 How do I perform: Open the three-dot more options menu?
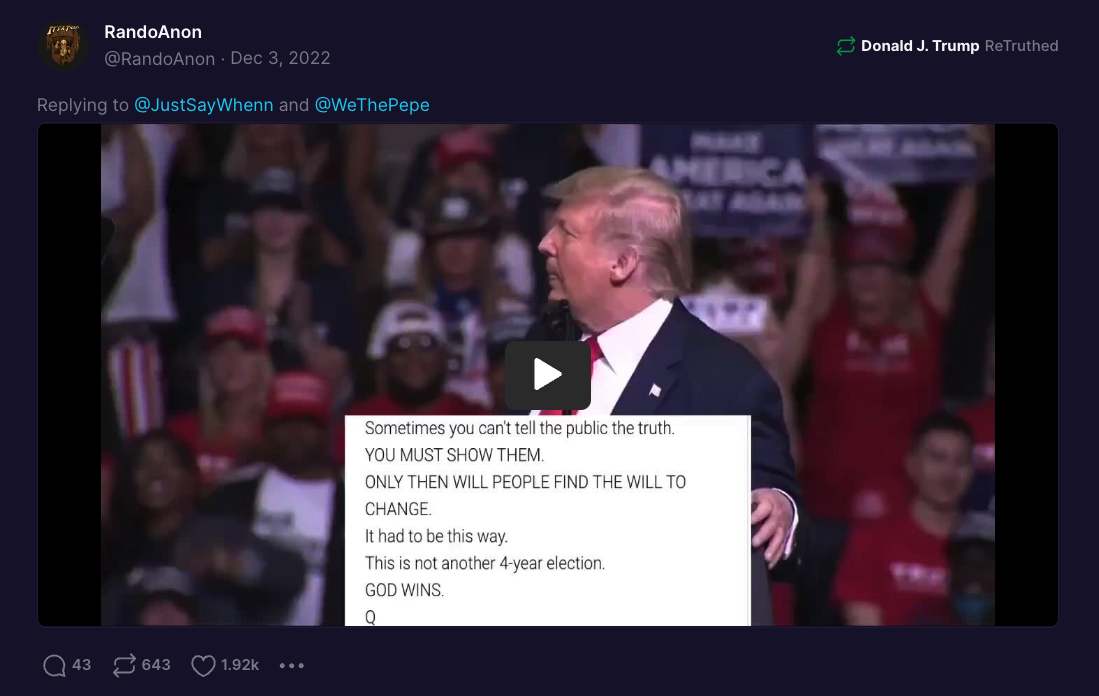pos(292,665)
